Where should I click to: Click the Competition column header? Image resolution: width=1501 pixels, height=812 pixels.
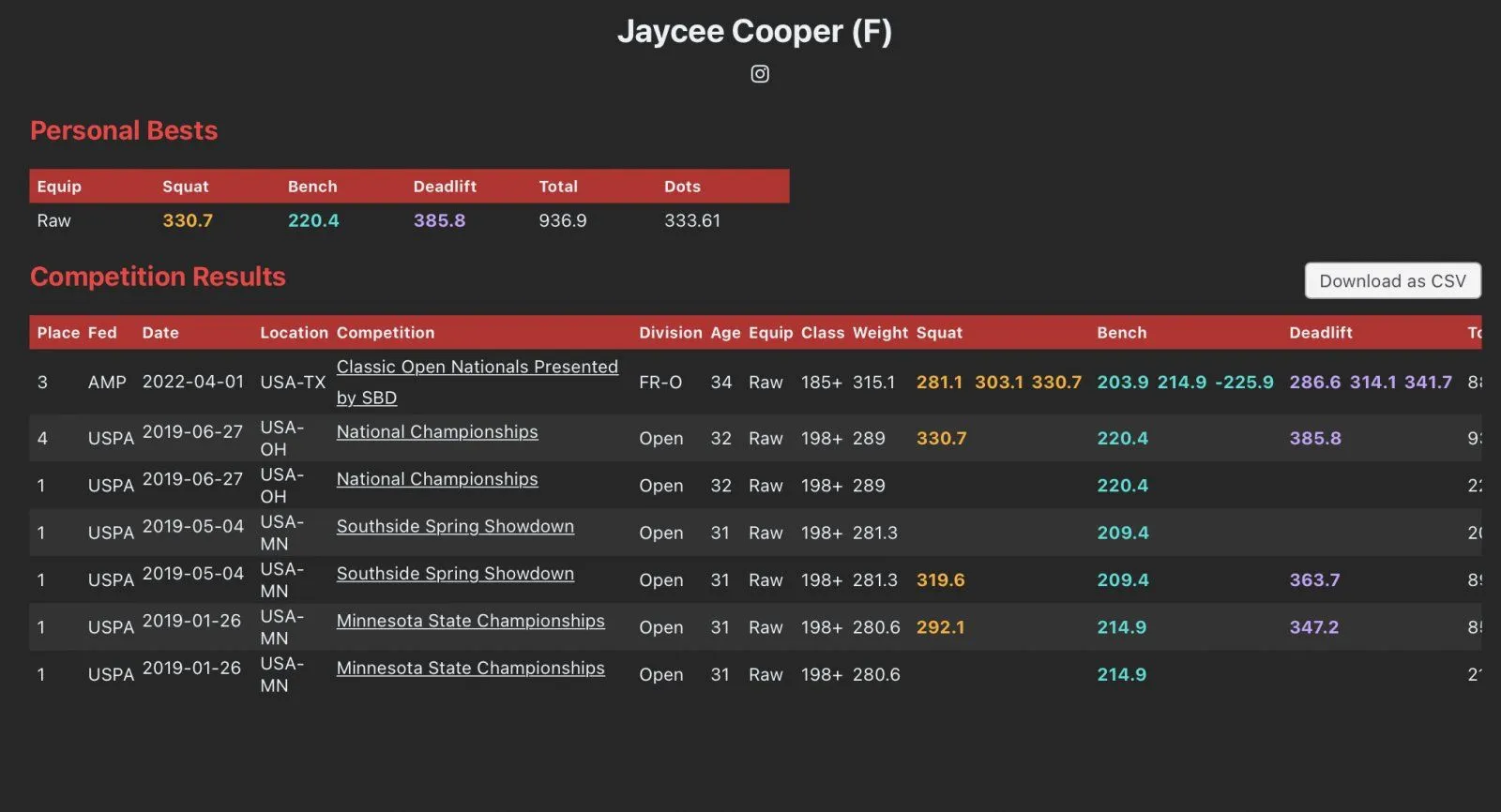tap(386, 333)
